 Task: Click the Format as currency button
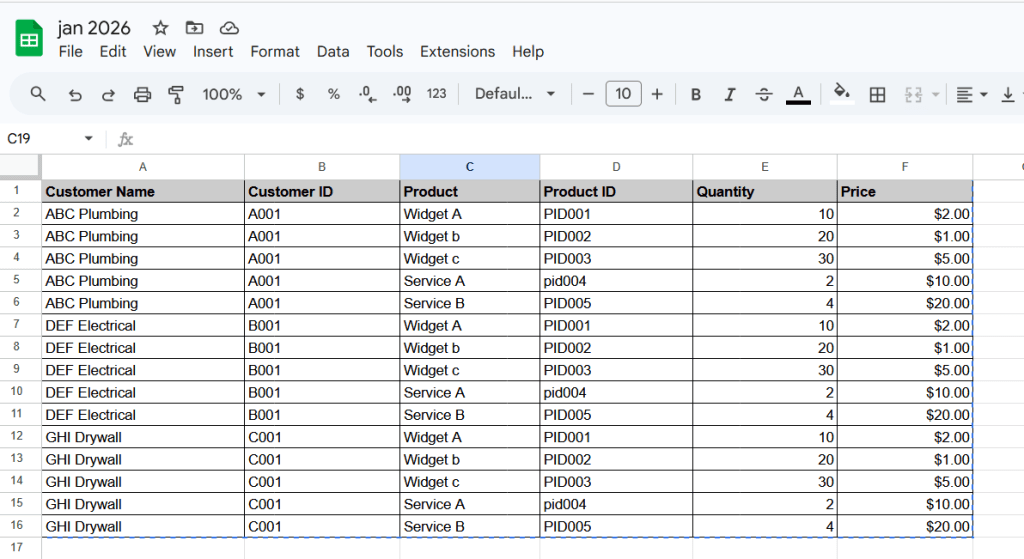(300, 94)
